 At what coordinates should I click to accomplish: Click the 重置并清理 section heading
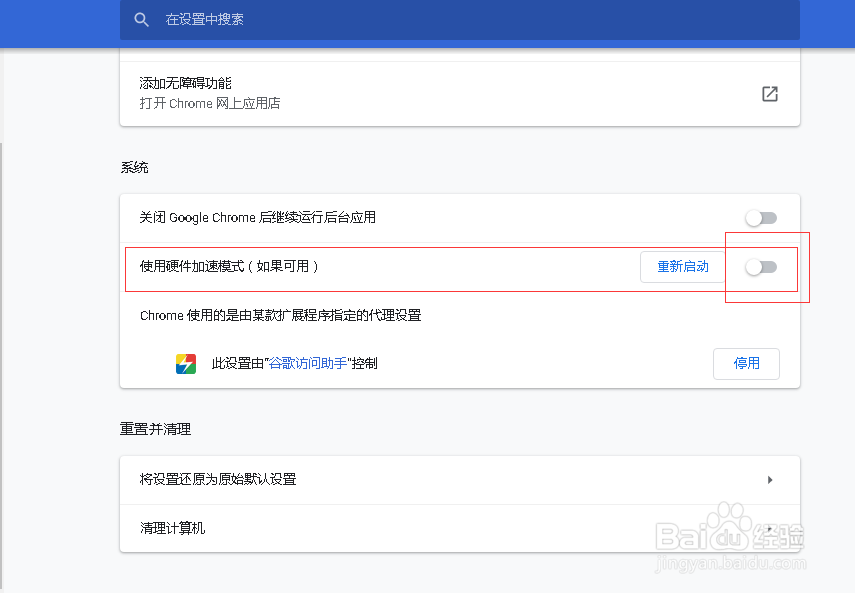click(155, 428)
